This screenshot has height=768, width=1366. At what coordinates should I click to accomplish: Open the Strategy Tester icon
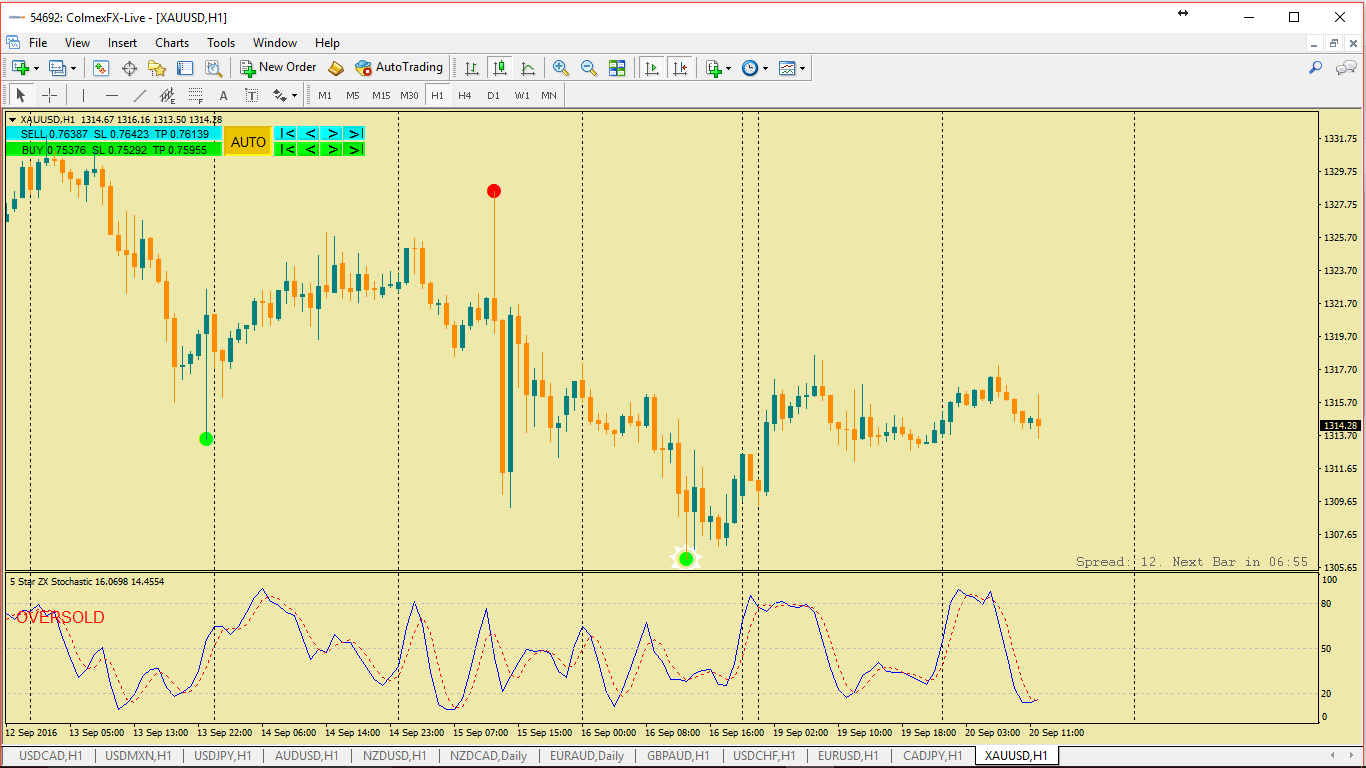(213, 68)
